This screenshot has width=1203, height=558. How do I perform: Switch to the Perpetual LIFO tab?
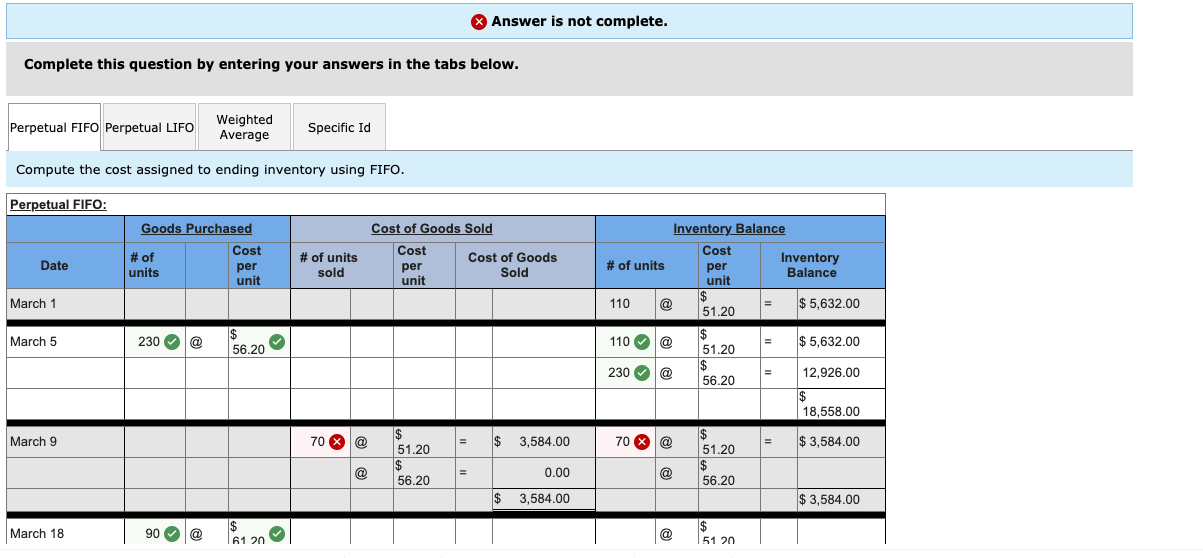pos(149,127)
